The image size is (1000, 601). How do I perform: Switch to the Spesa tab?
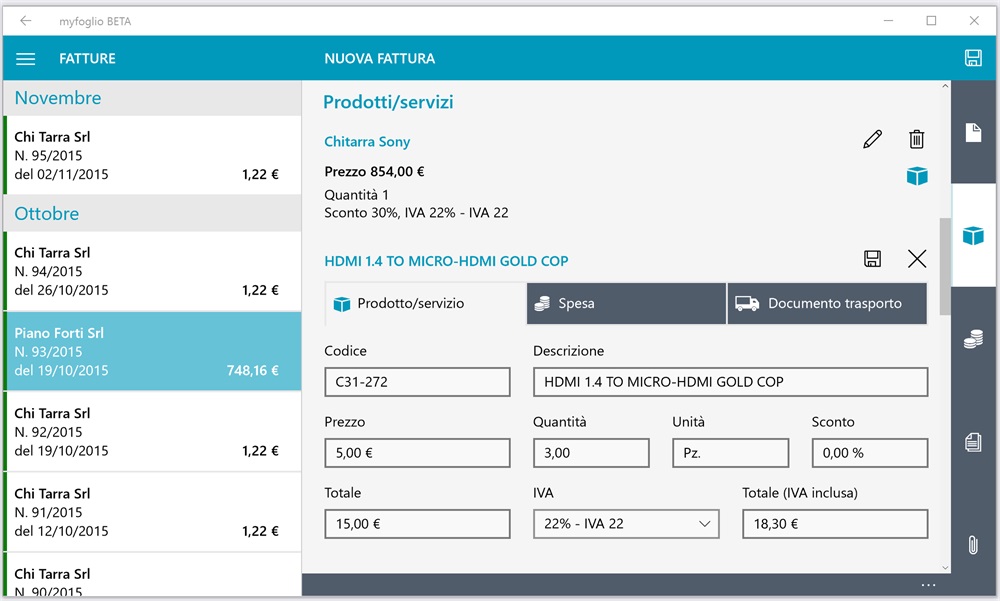[626, 304]
